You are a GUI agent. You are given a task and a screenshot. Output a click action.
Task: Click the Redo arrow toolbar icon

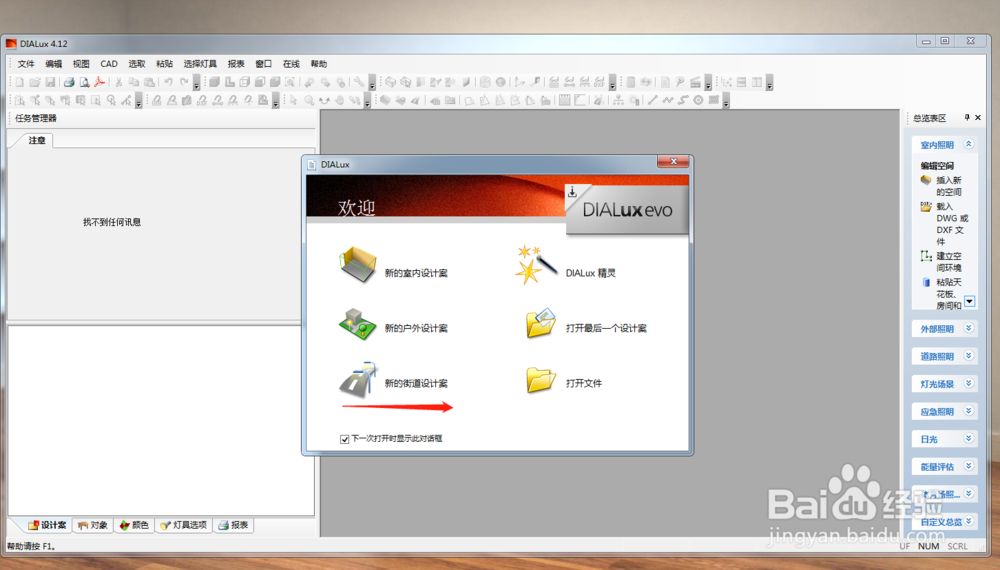(184, 82)
